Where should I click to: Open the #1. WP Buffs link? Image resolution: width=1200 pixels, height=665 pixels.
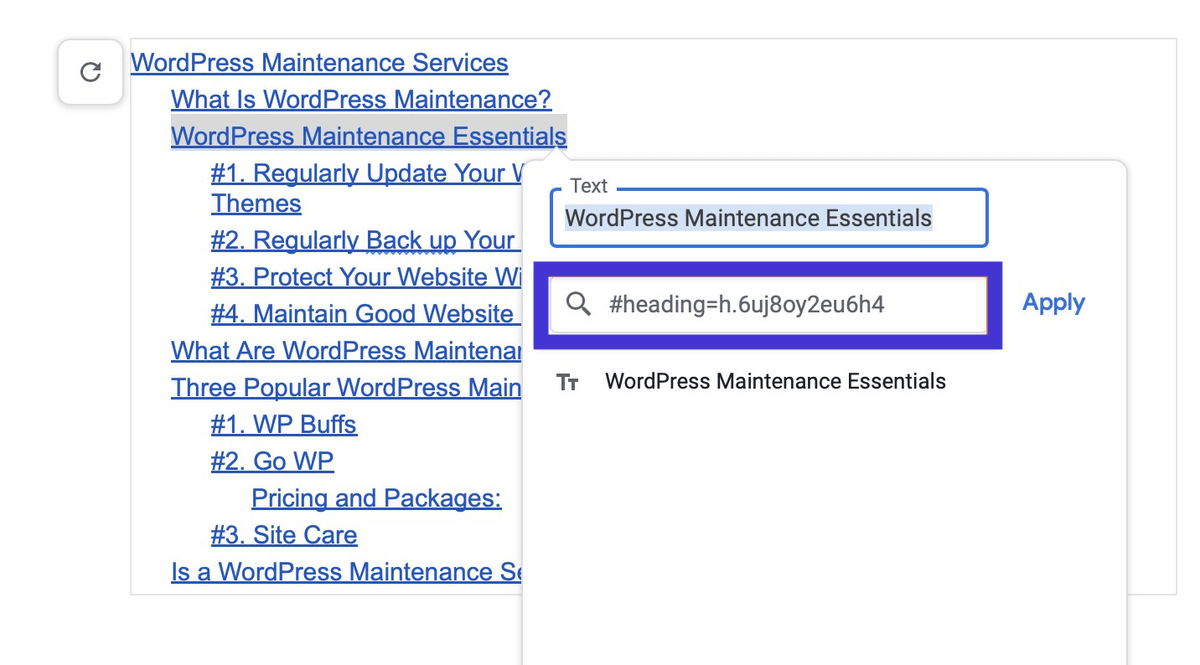click(x=283, y=424)
